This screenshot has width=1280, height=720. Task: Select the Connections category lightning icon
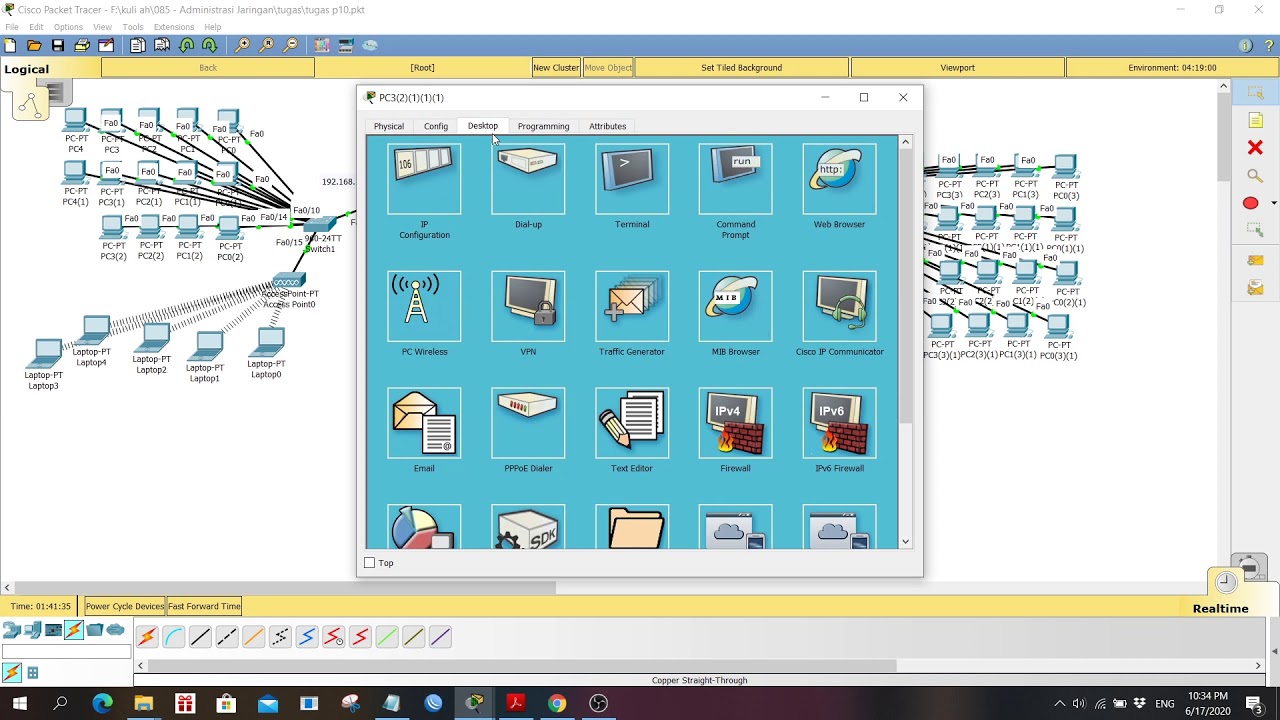click(x=74, y=630)
